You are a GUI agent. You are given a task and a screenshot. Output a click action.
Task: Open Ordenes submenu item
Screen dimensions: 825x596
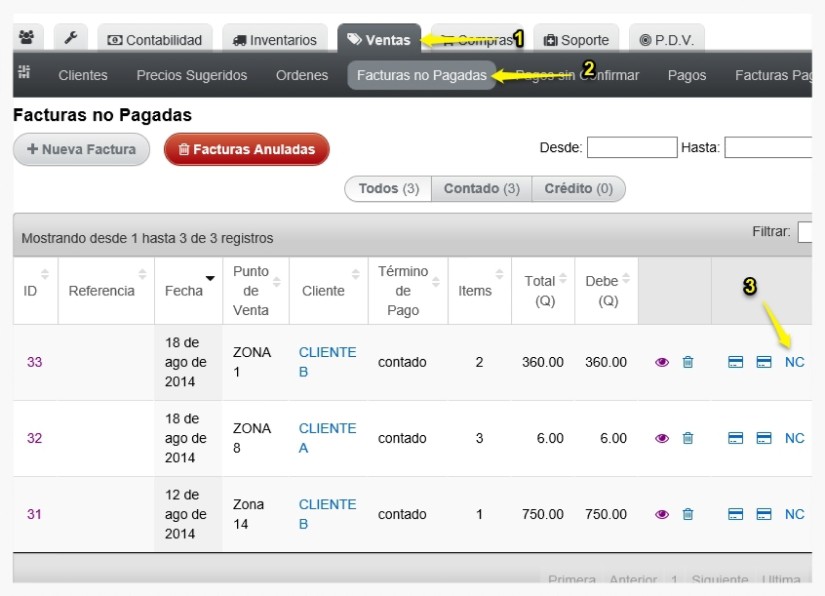[x=302, y=75]
